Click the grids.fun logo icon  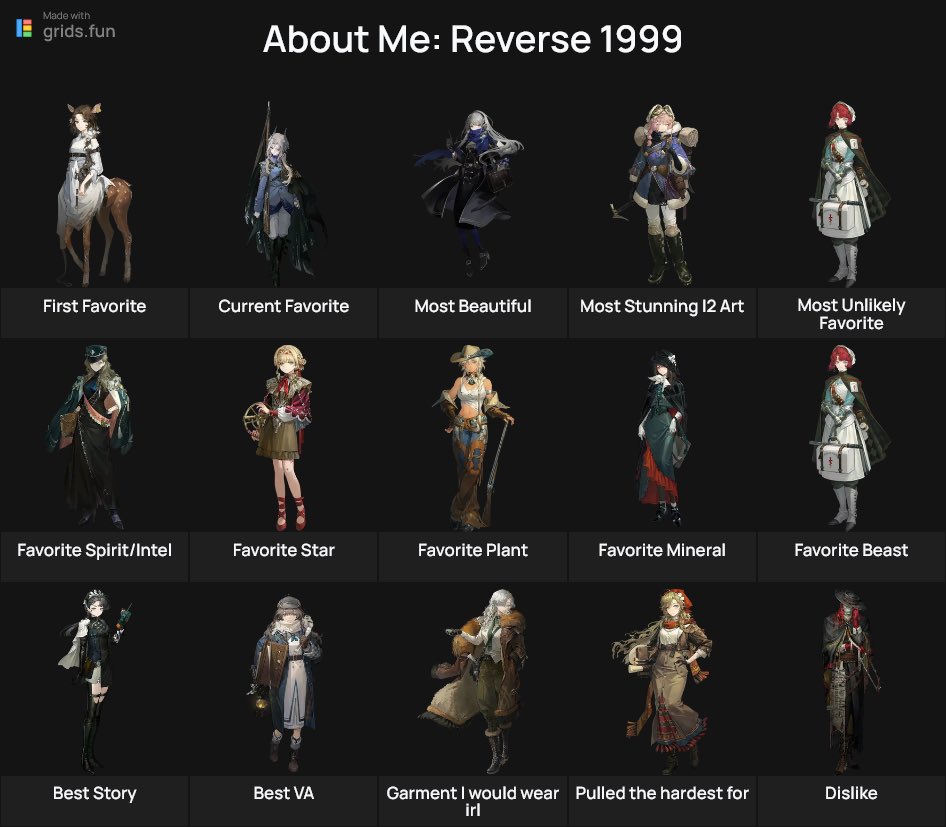(x=24, y=28)
